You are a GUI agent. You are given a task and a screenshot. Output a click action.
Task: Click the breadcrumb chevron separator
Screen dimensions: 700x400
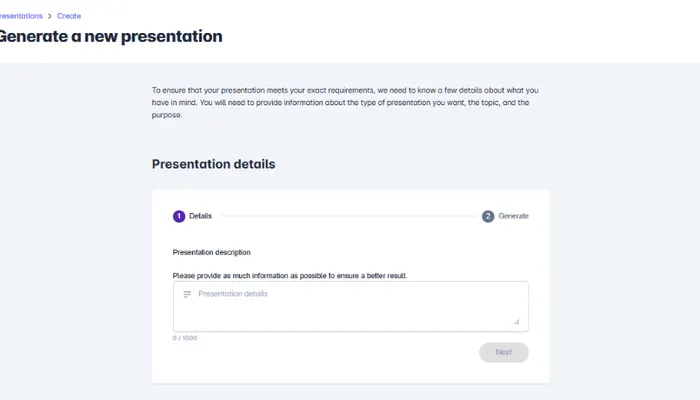49,16
